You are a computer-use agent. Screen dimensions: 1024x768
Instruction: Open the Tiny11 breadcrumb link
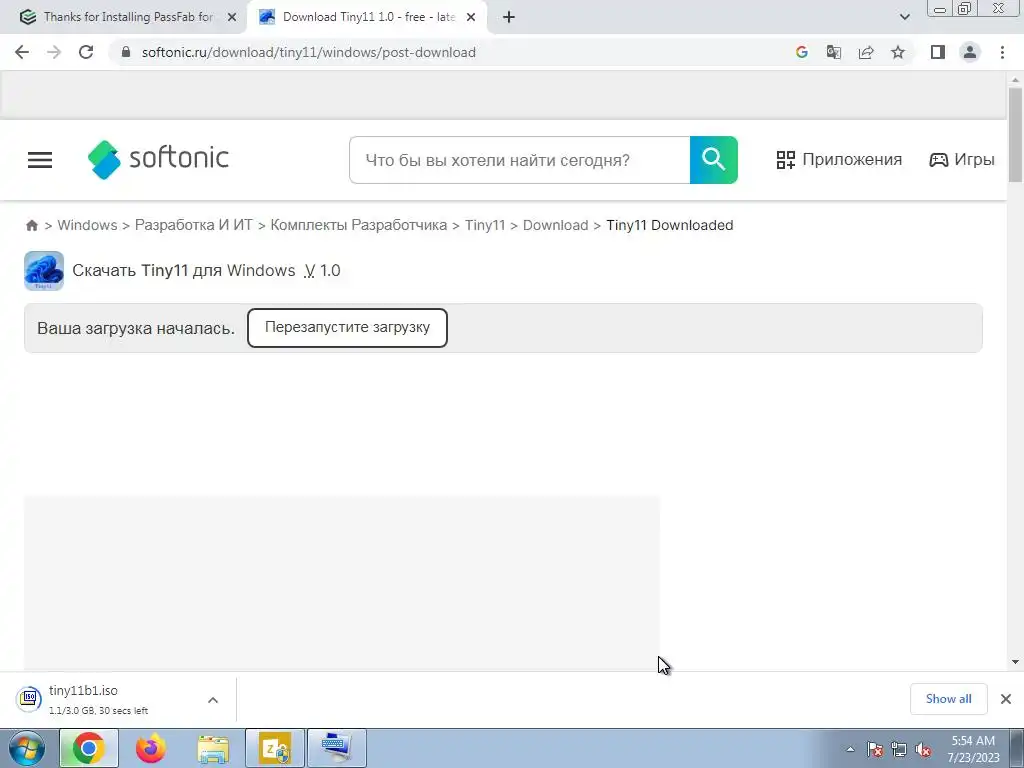(x=485, y=225)
